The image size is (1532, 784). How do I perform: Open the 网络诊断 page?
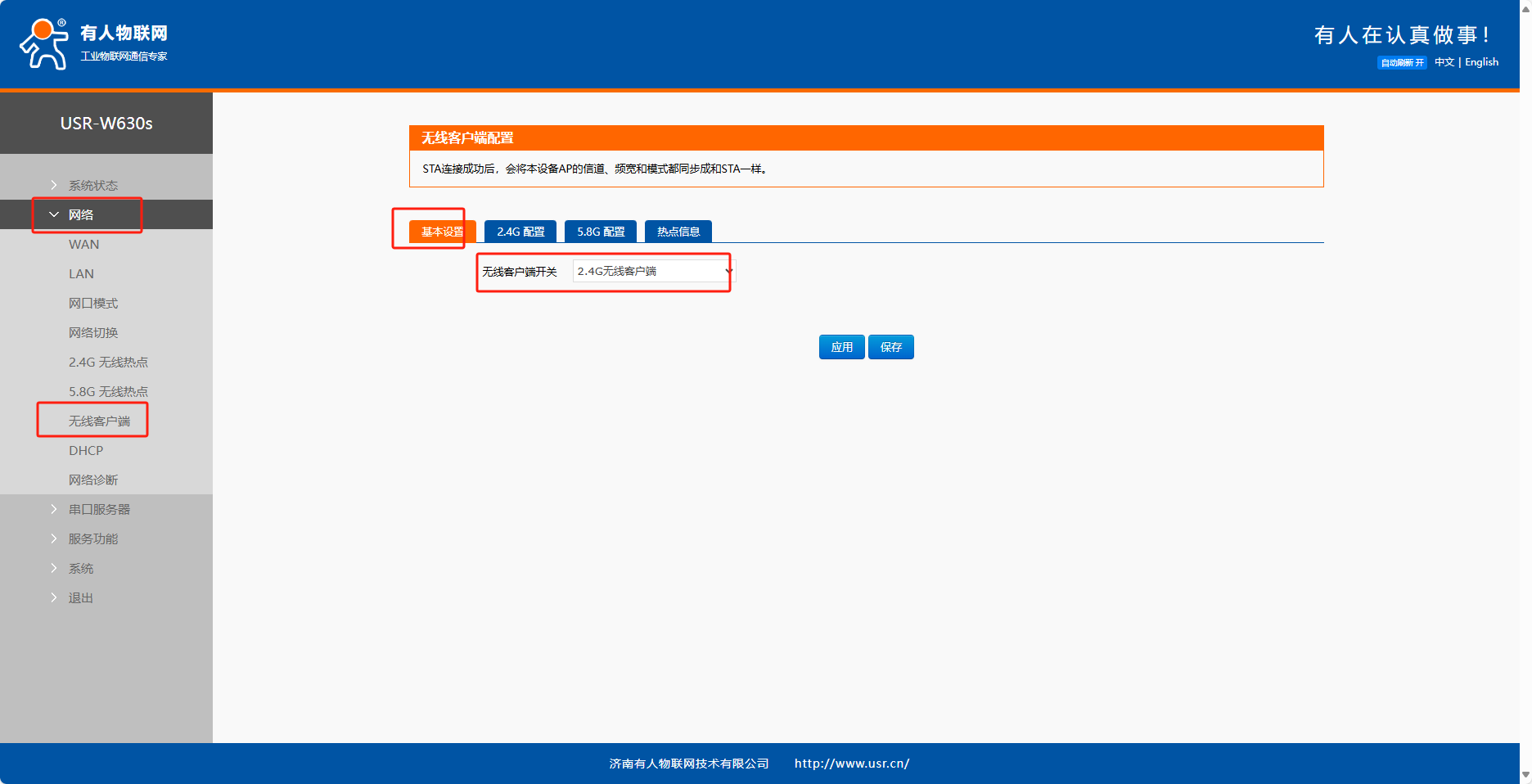[x=93, y=480]
